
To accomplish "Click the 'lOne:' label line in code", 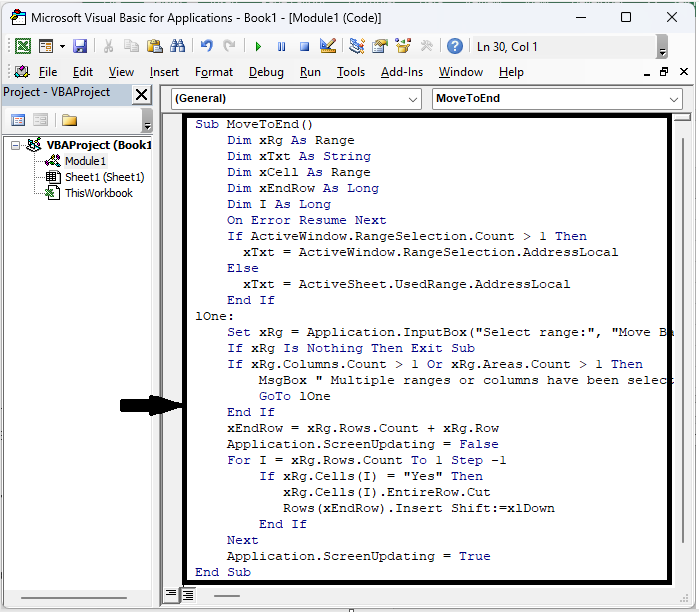I will 214,316.
